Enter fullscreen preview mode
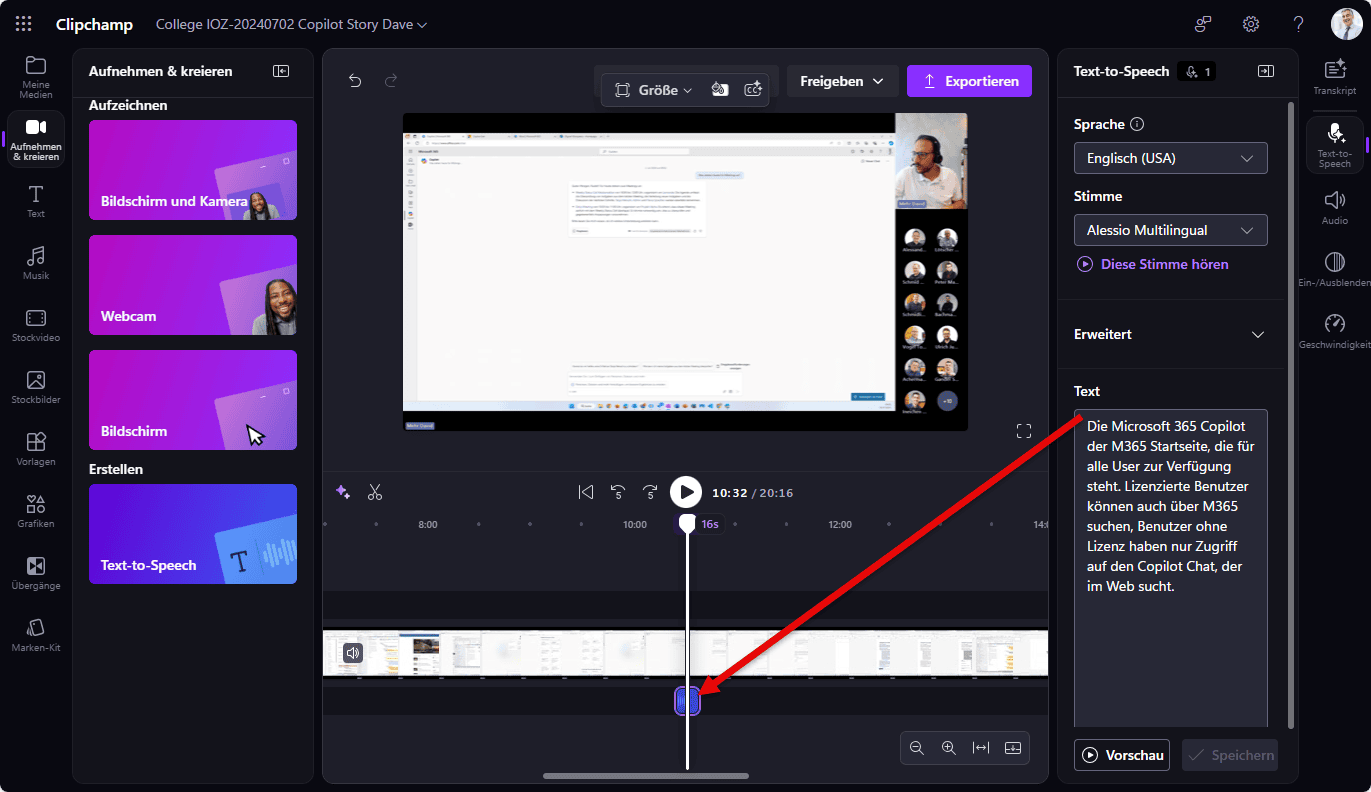This screenshot has height=792, width=1371. [1023, 431]
